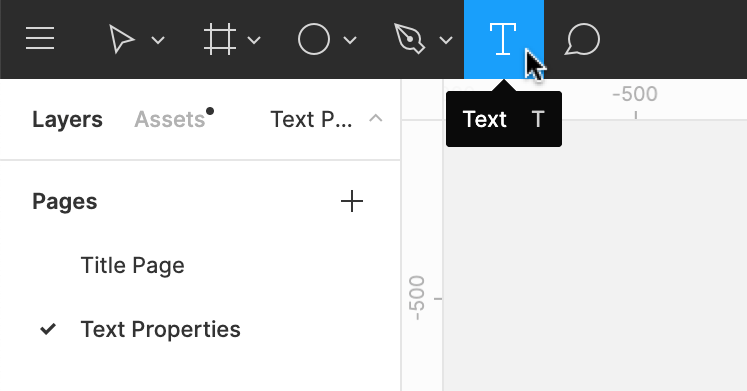Click the horizontal ruler at -500
The image size is (747, 391).
635,94
